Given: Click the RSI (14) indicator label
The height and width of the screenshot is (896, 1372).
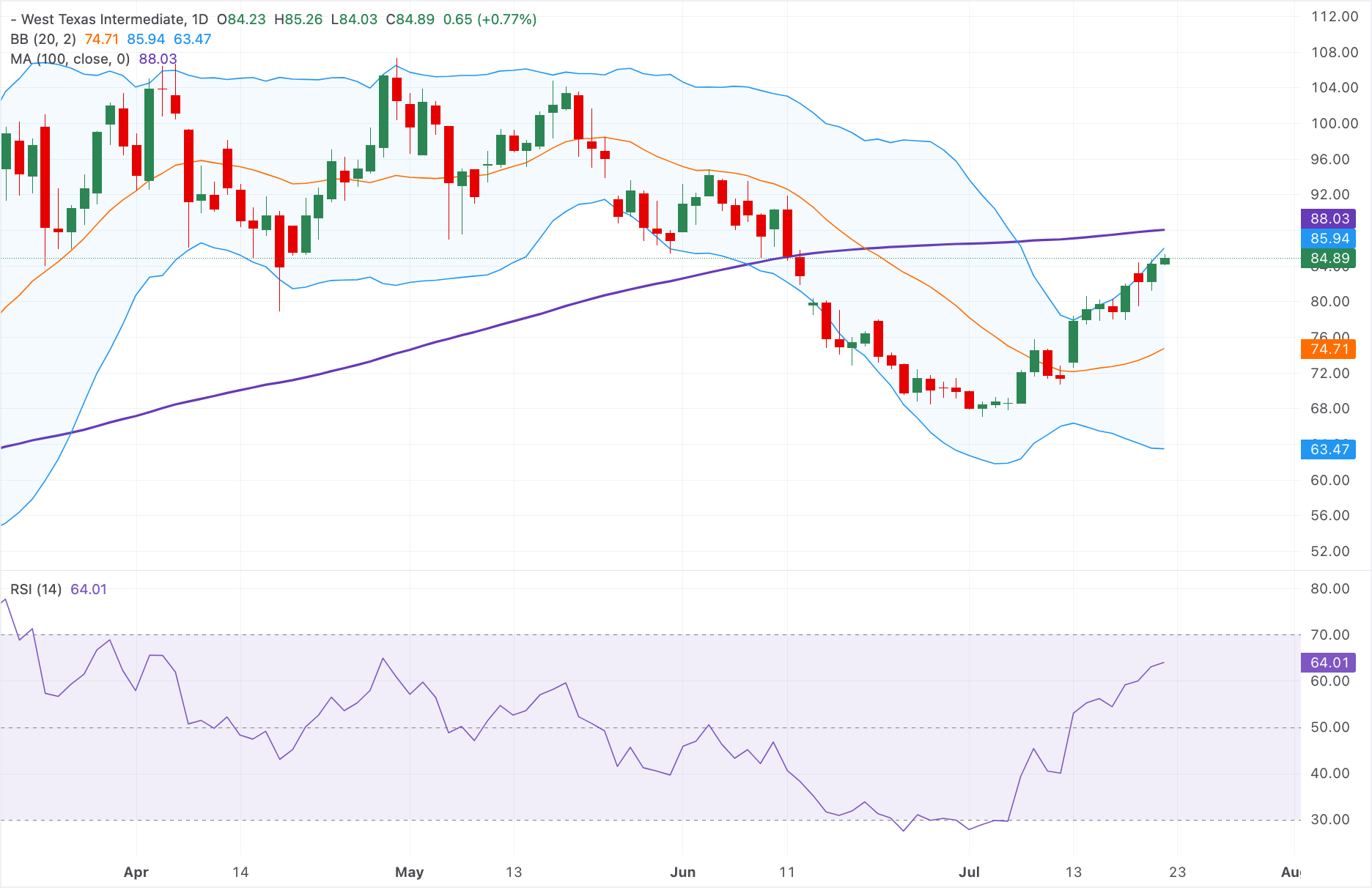Looking at the screenshot, I should (36, 590).
